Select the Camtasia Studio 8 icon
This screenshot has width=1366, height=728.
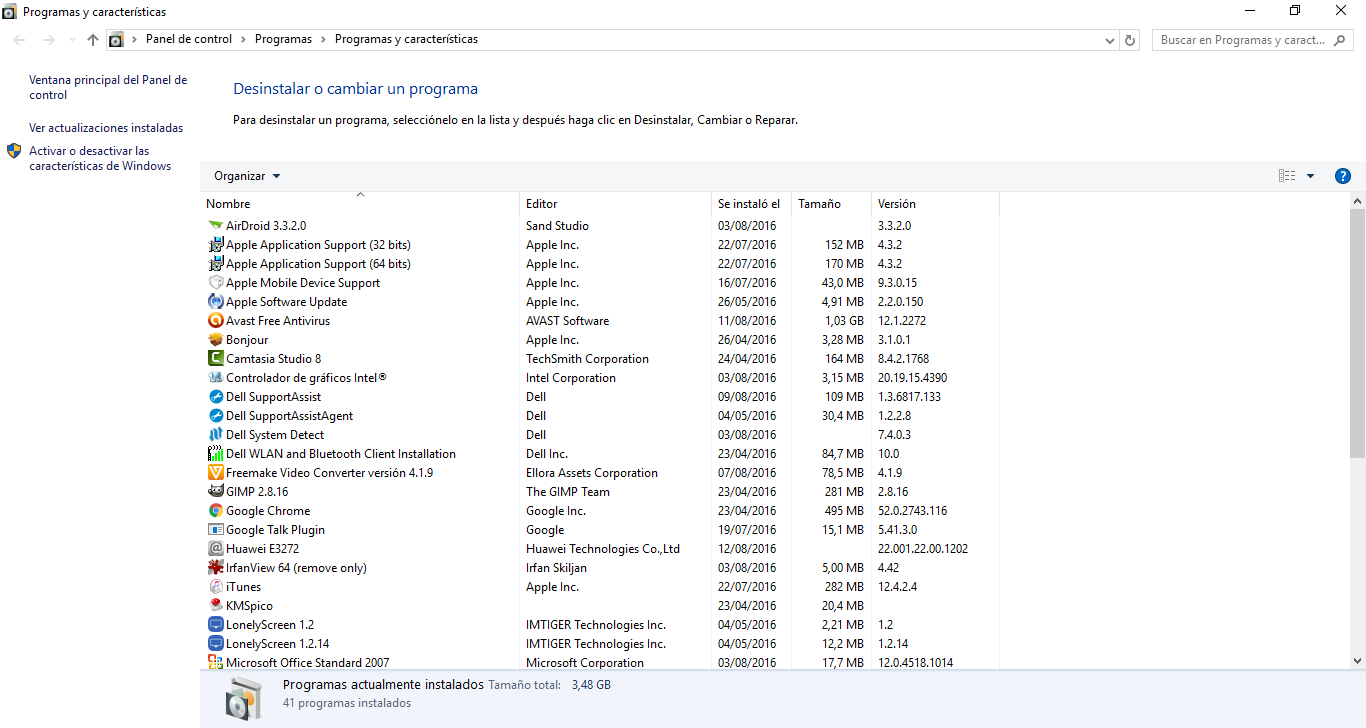216,359
